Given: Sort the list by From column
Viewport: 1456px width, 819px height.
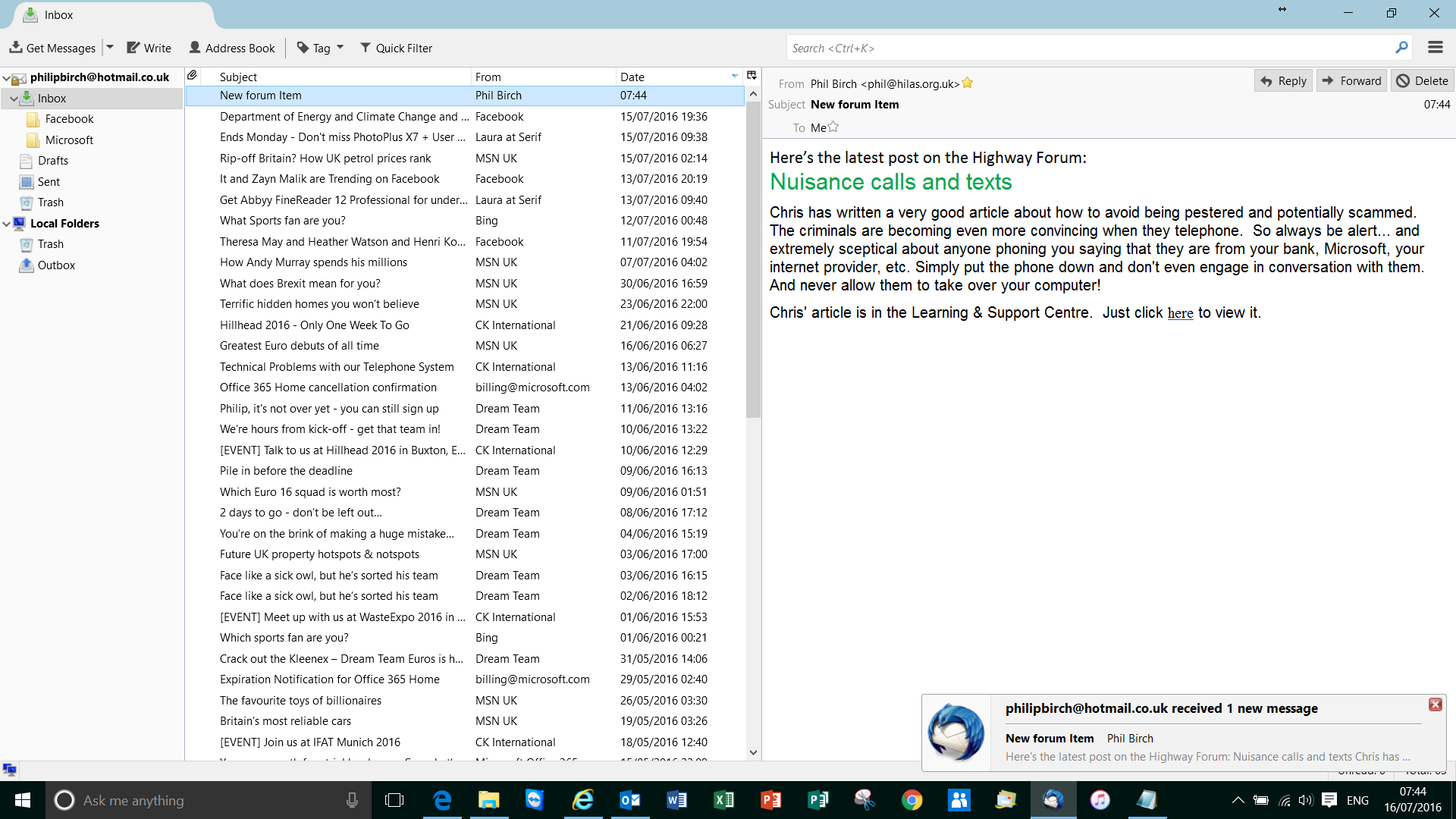Looking at the screenshot, I should (543, 77).
